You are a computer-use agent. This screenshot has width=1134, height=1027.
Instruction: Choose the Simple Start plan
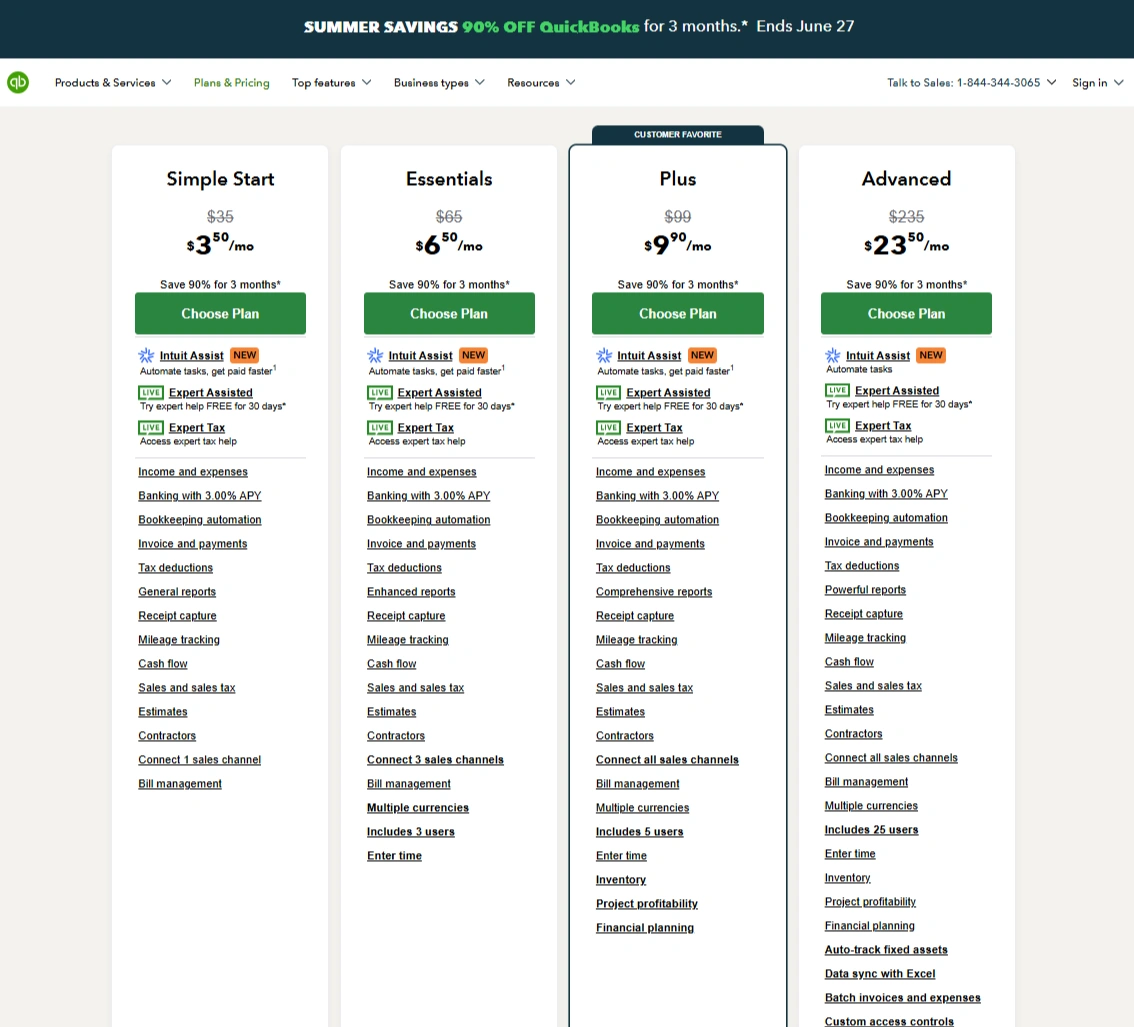point(220,313)
